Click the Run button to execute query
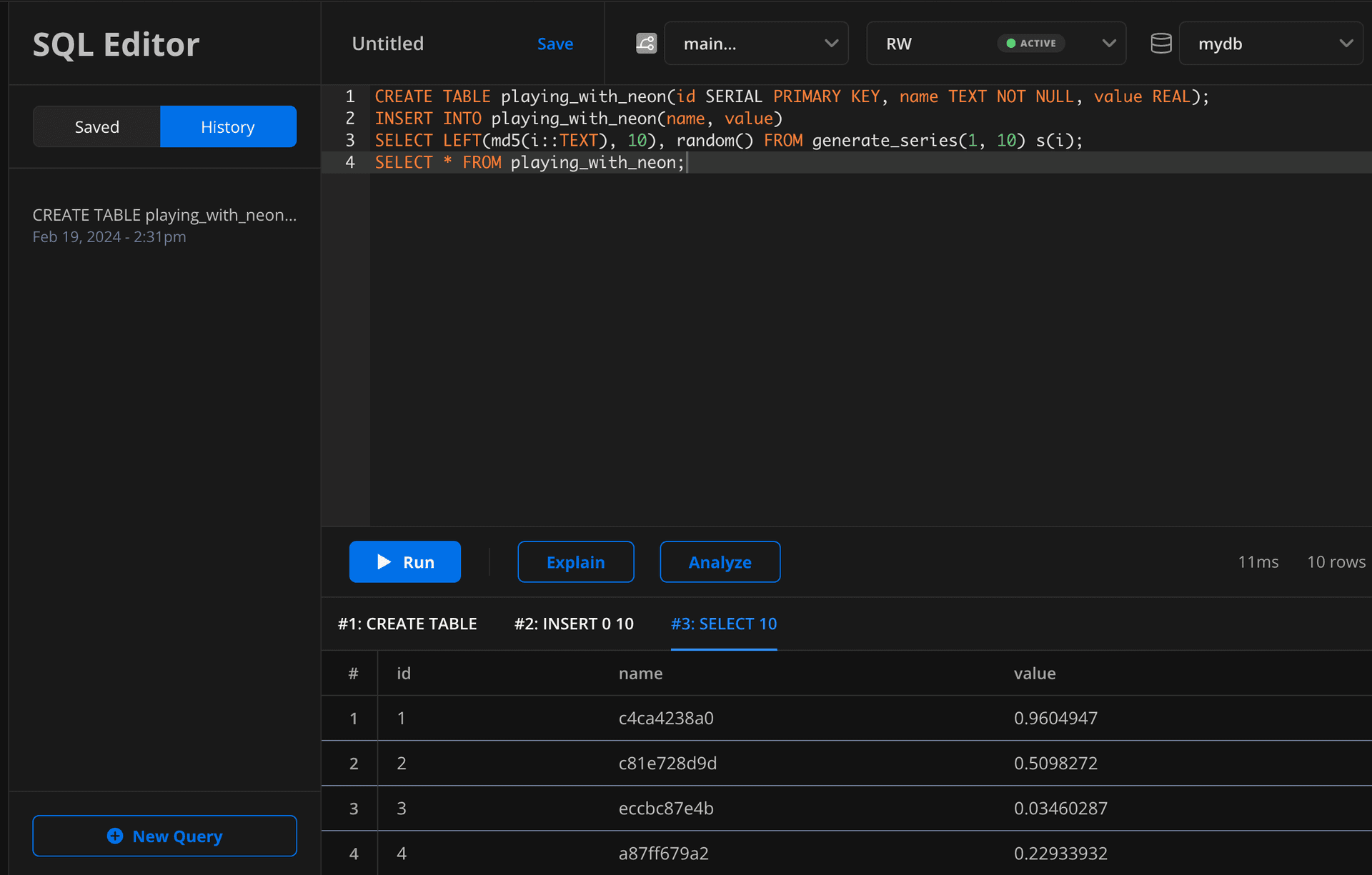1372x875 pixels. (x=404, y=562)
